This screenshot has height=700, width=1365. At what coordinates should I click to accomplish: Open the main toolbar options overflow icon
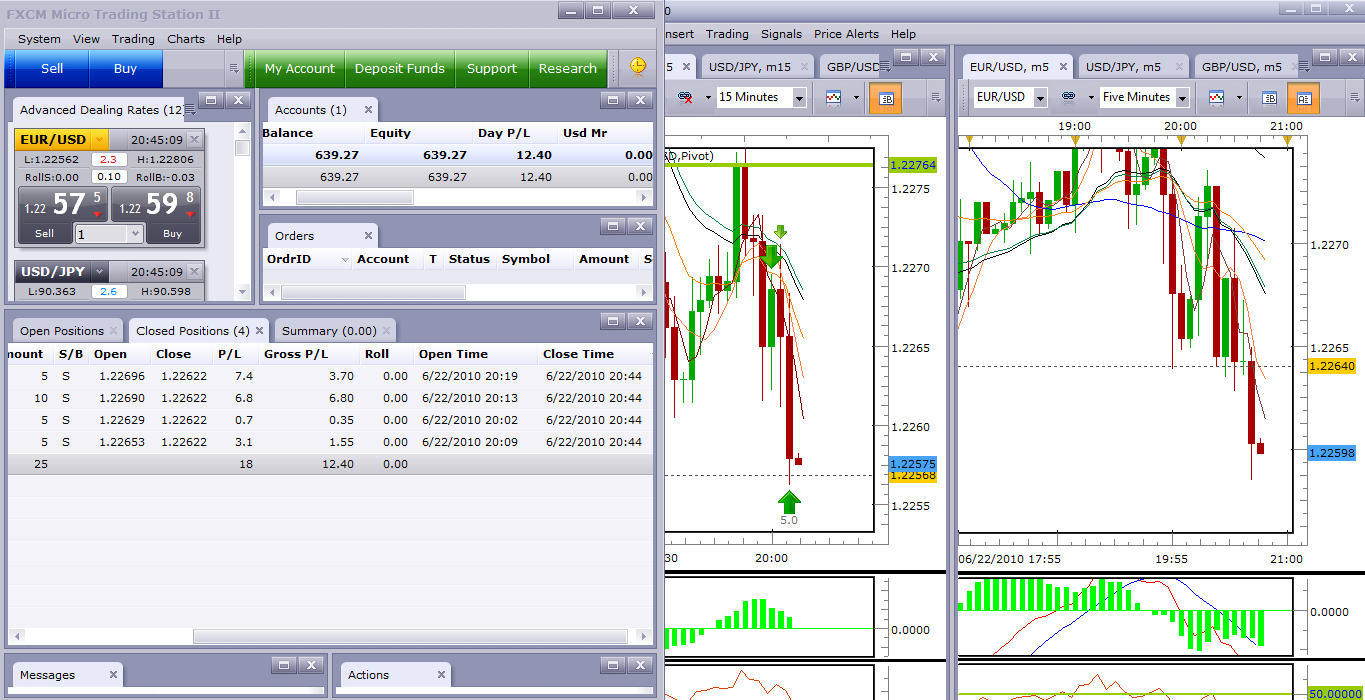(x=234, y=69)
